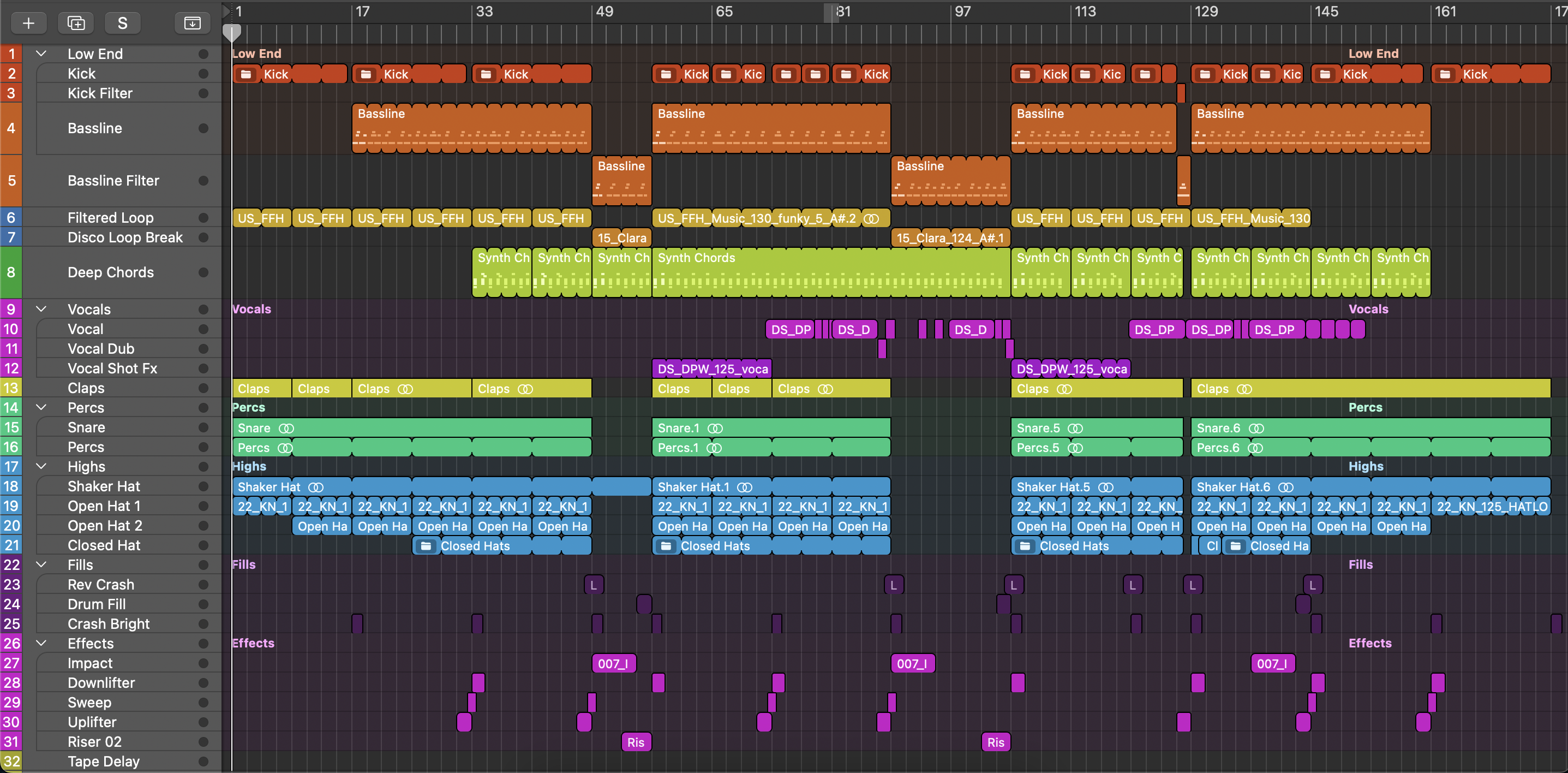Click the playhead marker in the ruler
Screen dimensions: 1568x773
click(x=232, y=32)
